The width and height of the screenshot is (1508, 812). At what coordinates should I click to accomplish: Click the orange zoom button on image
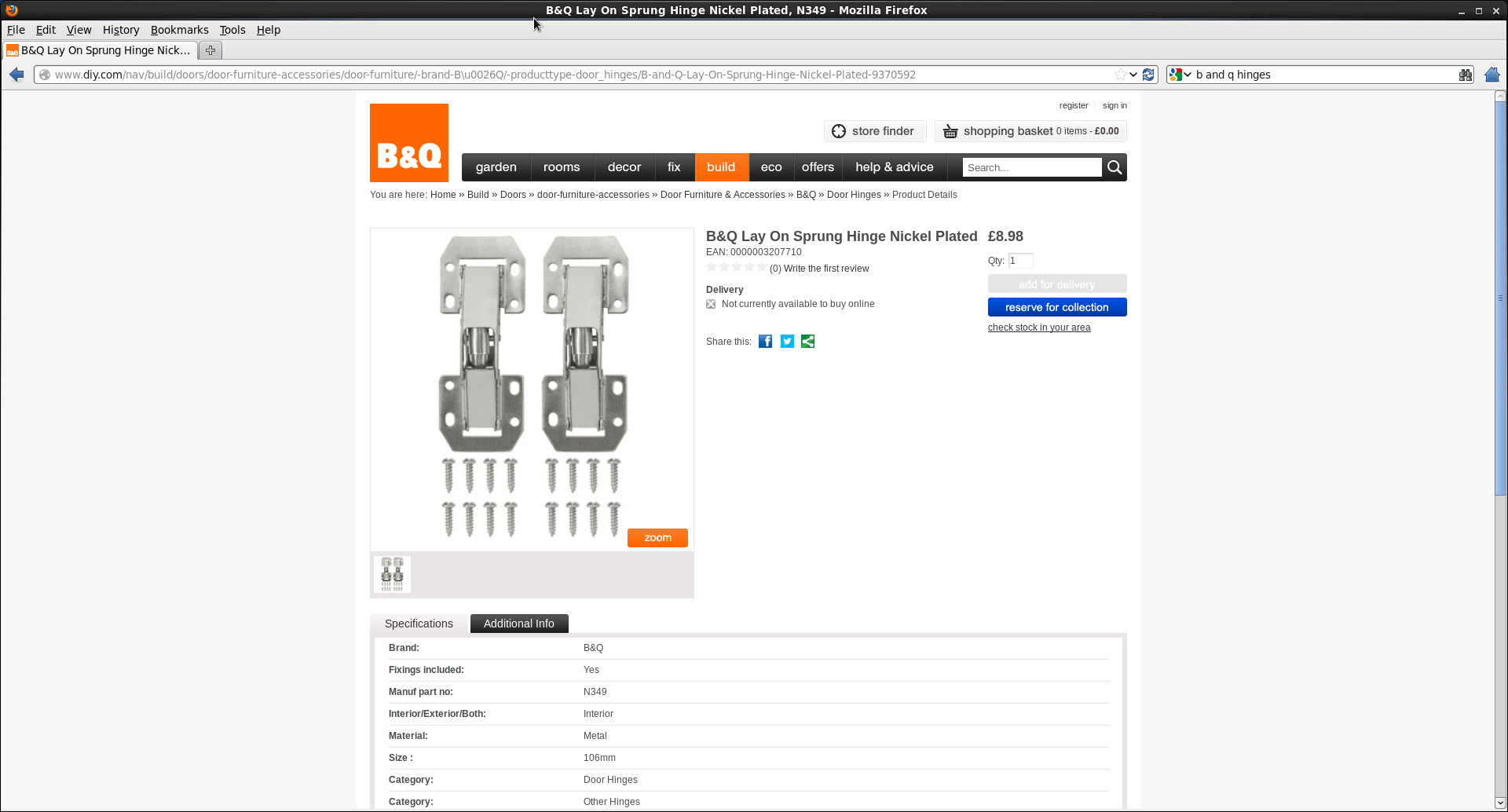(x=657, y=538)
